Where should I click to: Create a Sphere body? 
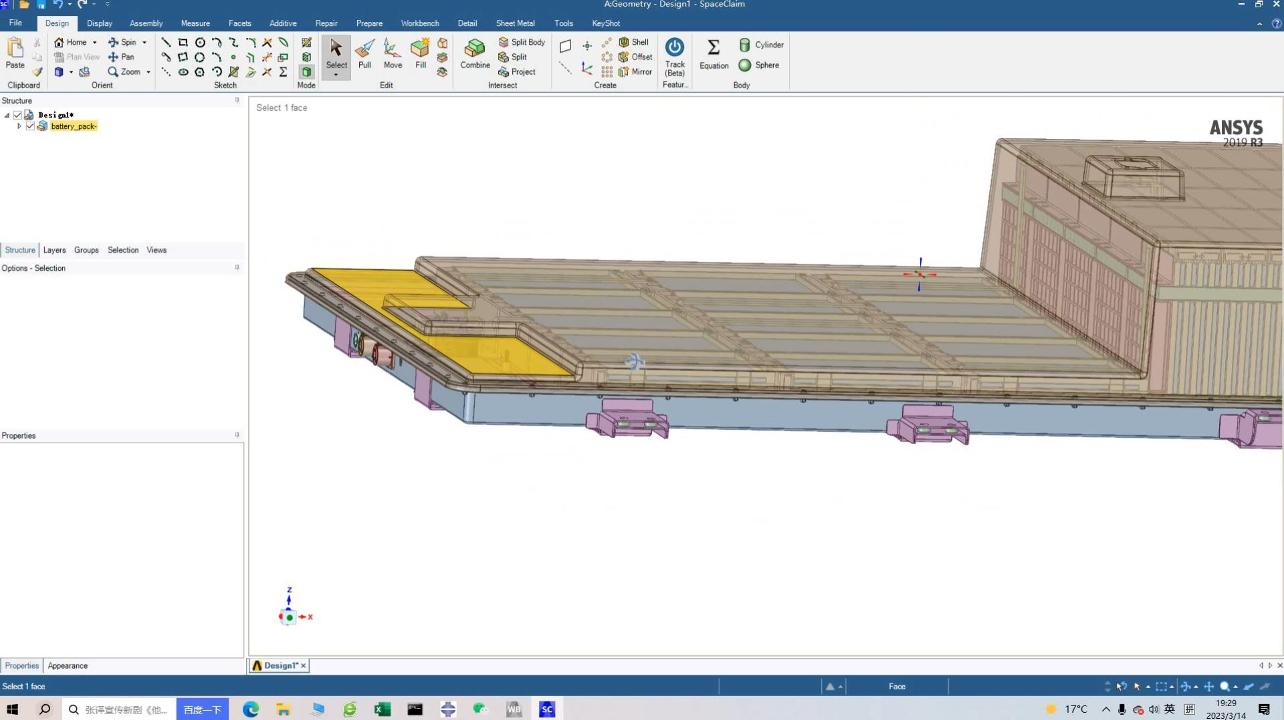pos(759,65)
